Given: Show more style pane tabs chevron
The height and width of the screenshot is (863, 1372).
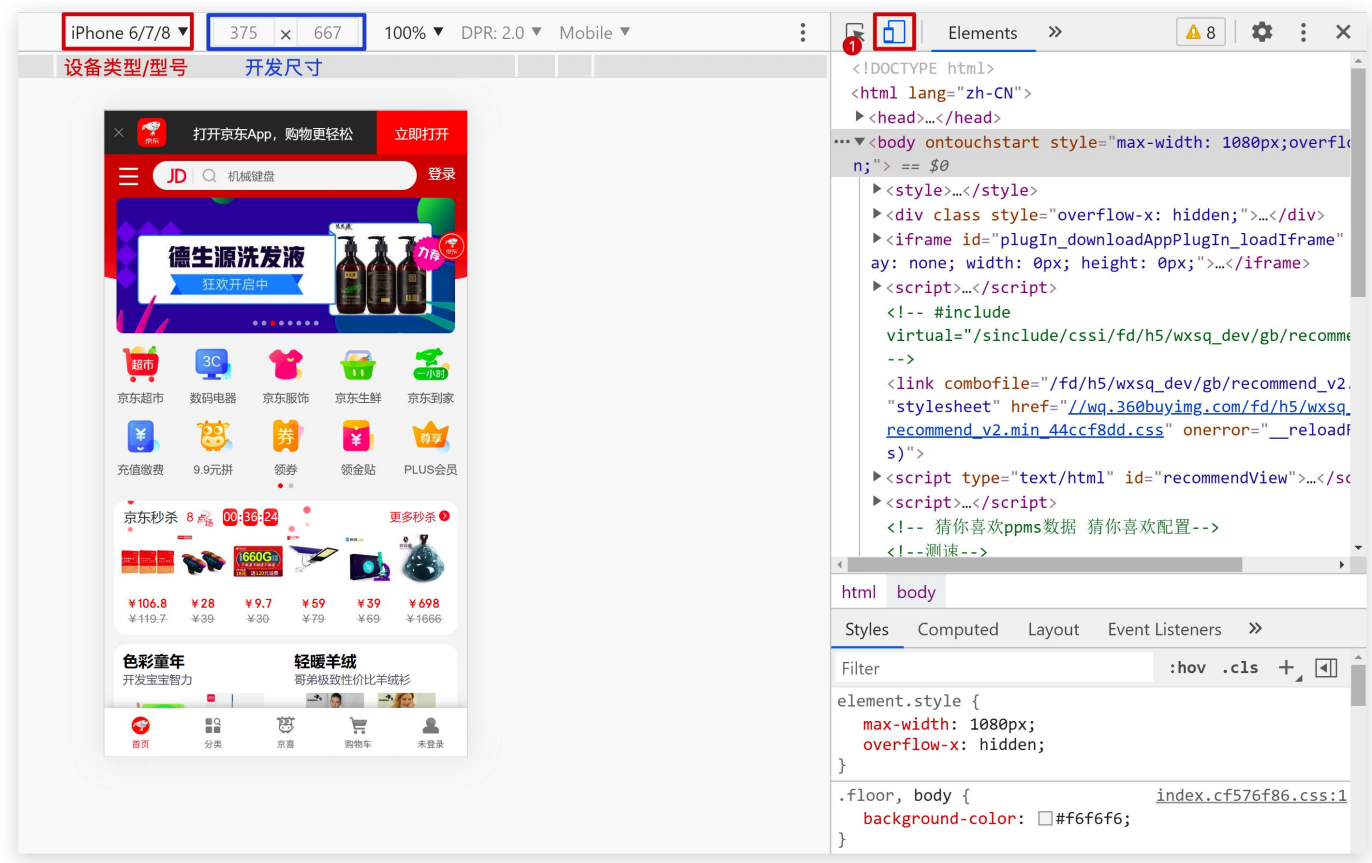Looking at the screenshot, I should click(x=1255, y=628).
